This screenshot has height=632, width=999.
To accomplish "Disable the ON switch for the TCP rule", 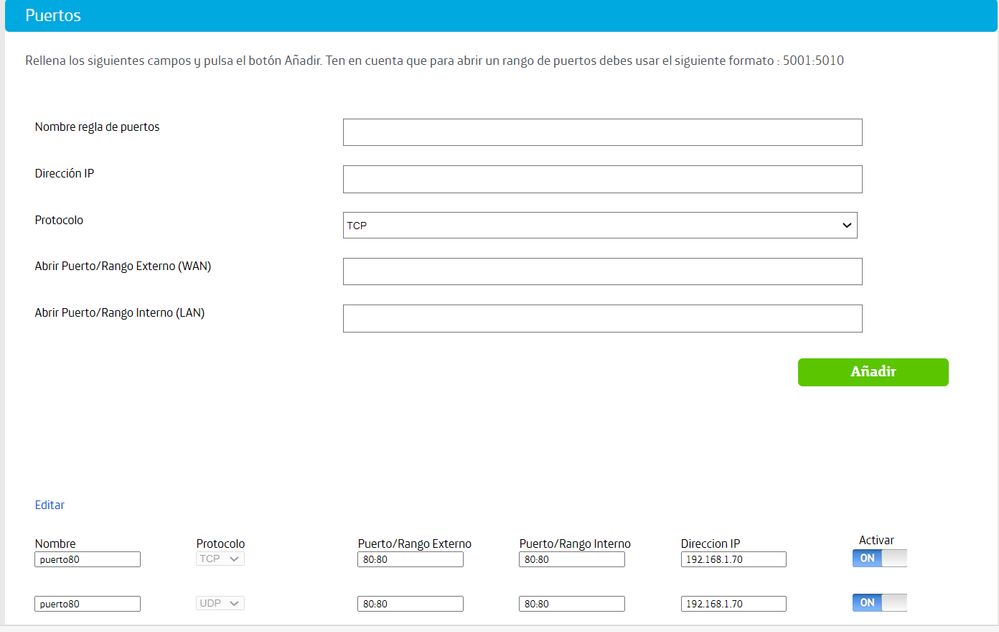I will coord(879,559).
